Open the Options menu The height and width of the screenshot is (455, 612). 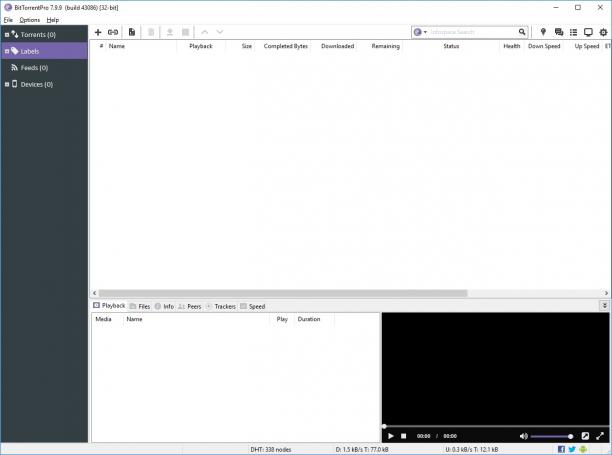click(30, 20)
